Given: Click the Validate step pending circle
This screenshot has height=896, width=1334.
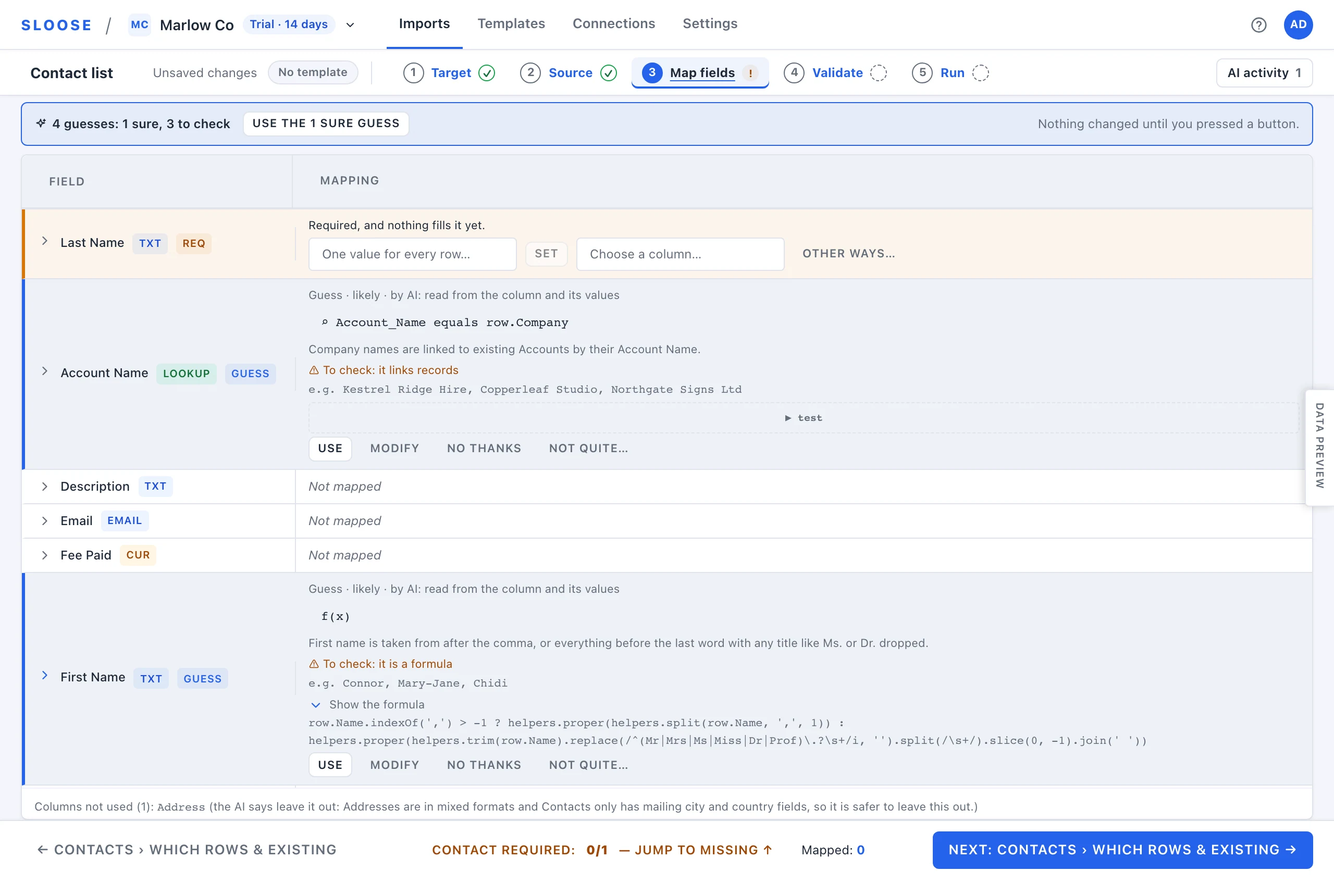Looking at the screenshot, I should (879, 73).
